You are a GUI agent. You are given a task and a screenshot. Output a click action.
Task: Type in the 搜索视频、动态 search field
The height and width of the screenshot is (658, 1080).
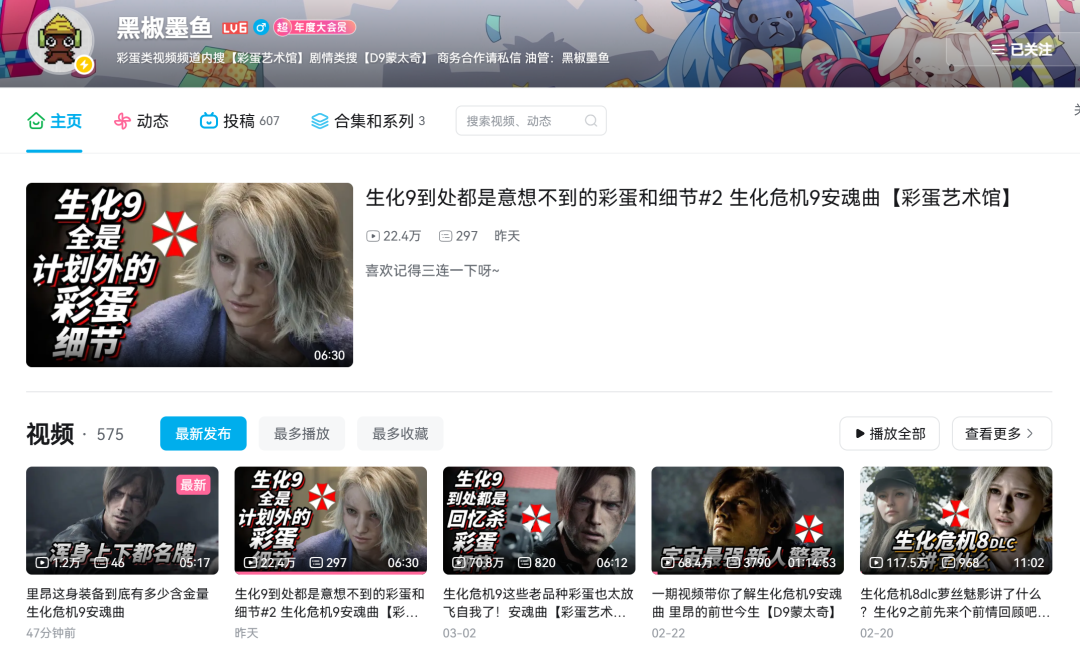(520, 121)
